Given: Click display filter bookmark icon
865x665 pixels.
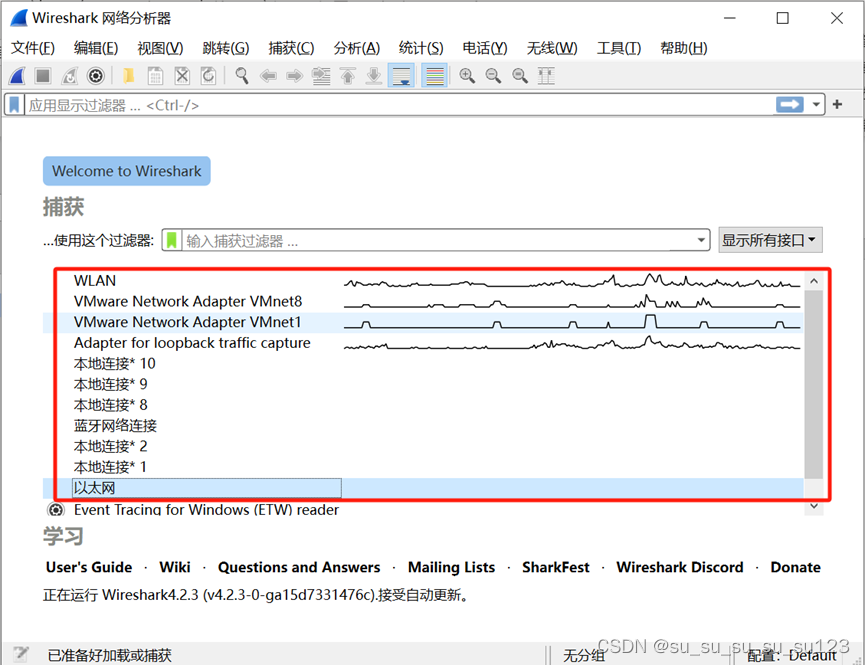Looking at the screenshot, I should coord(14,105).
